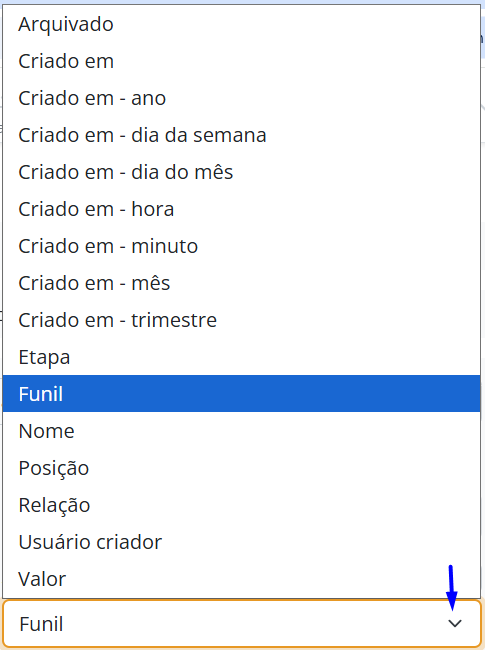Select the Nome option
This screenshot has width=485, height=650.
coord(241,431)
